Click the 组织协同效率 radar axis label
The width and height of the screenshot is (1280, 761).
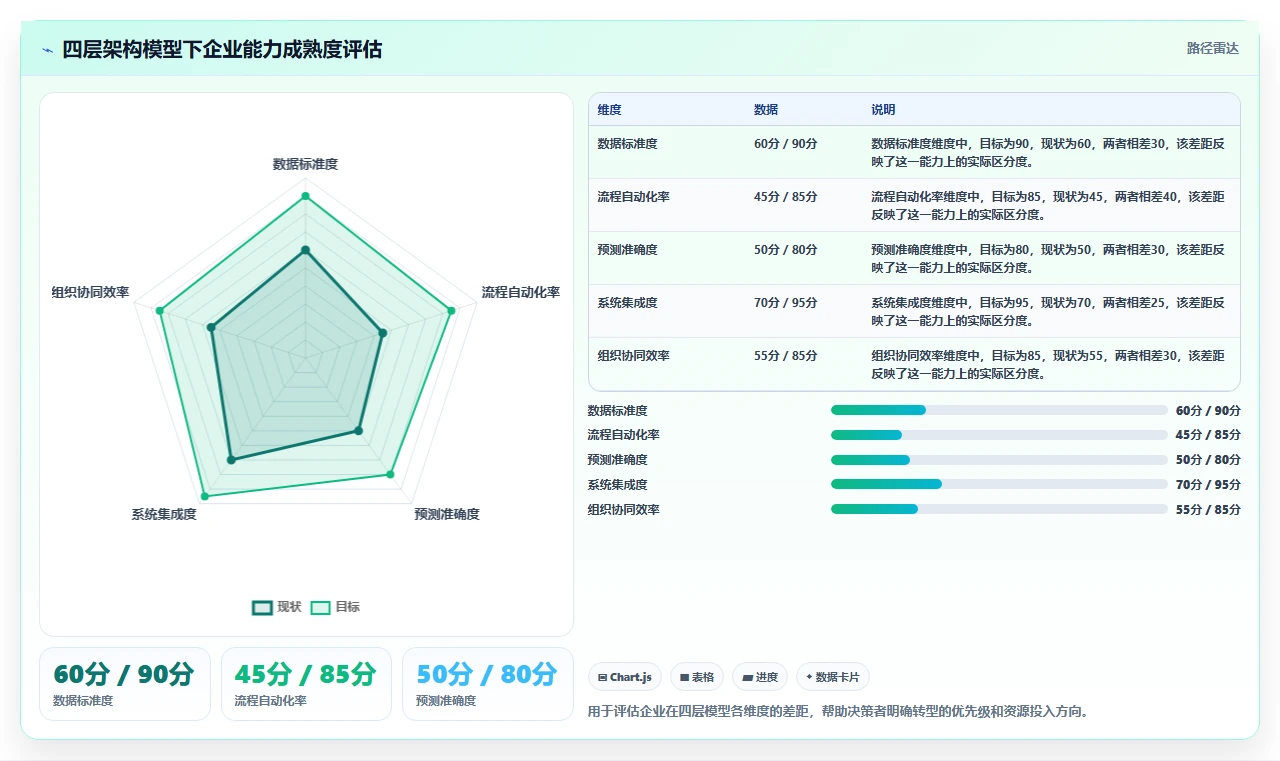click(91, 292)
